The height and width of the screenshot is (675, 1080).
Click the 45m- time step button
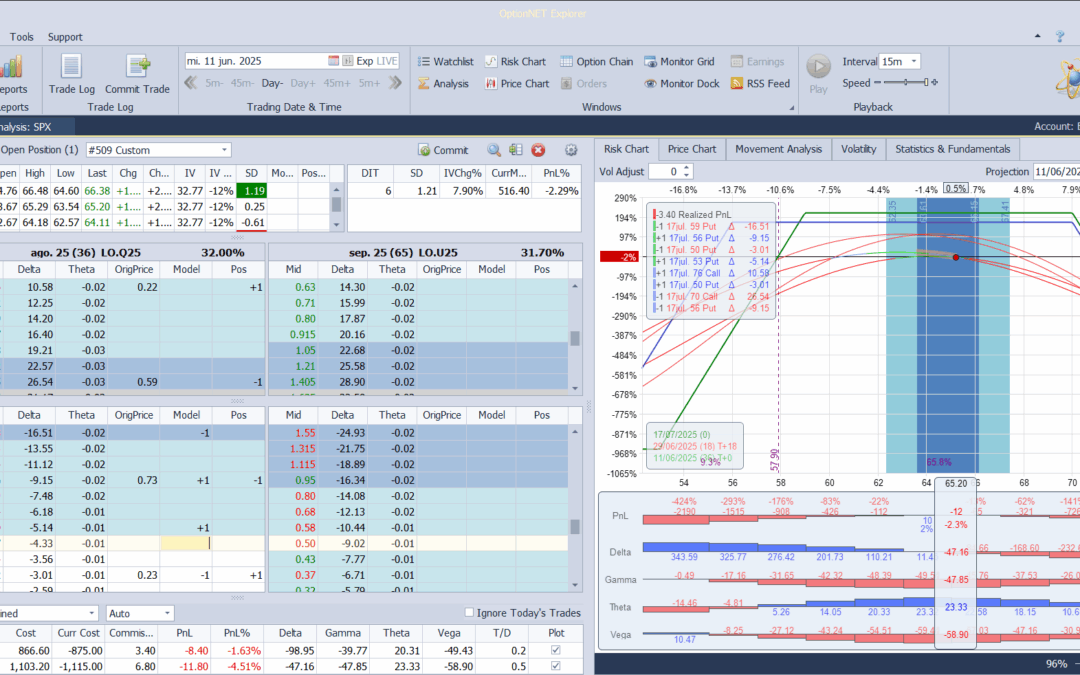(x=242, y=83)
